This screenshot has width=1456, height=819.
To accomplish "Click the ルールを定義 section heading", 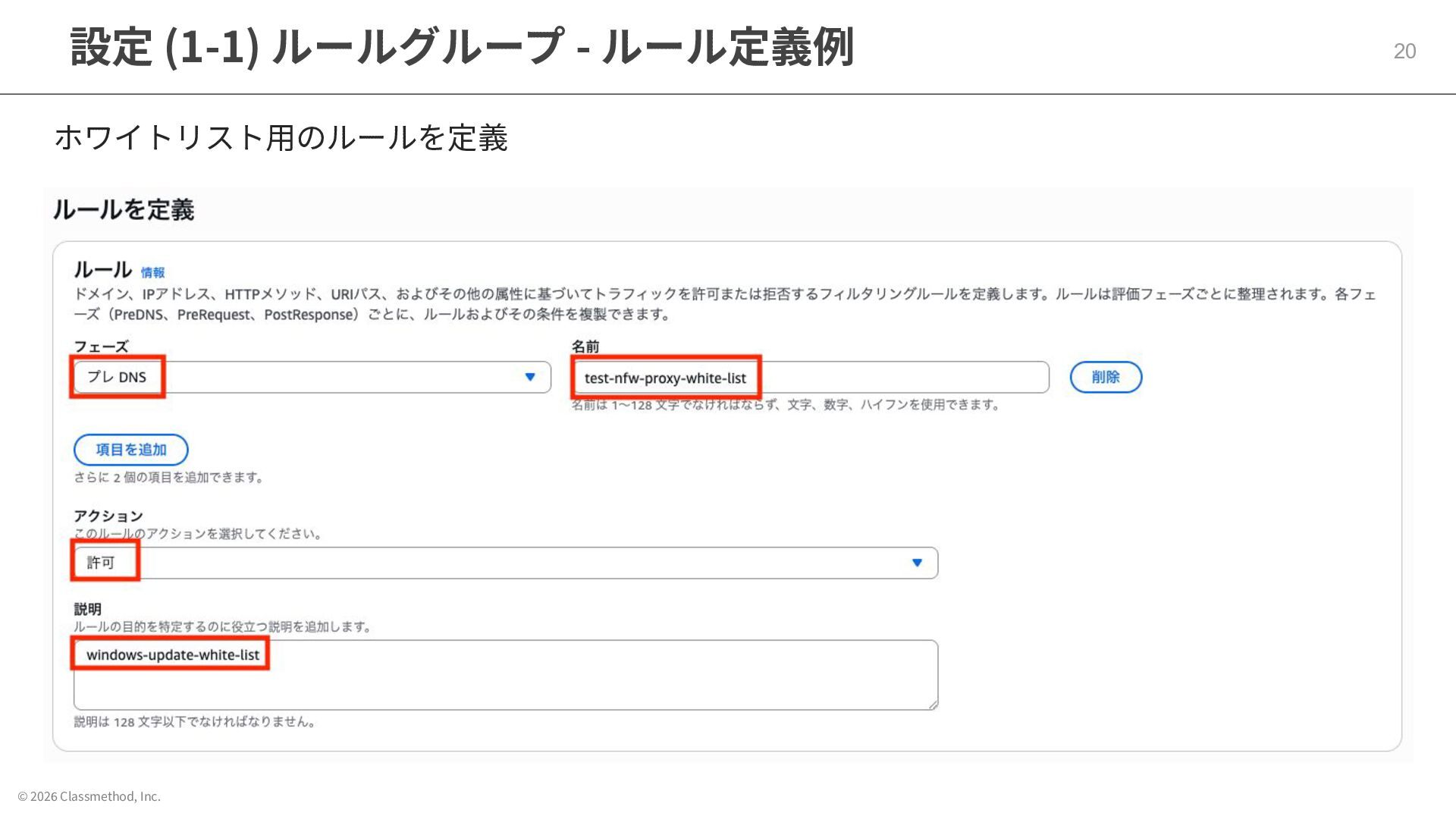I will [124, 209].
